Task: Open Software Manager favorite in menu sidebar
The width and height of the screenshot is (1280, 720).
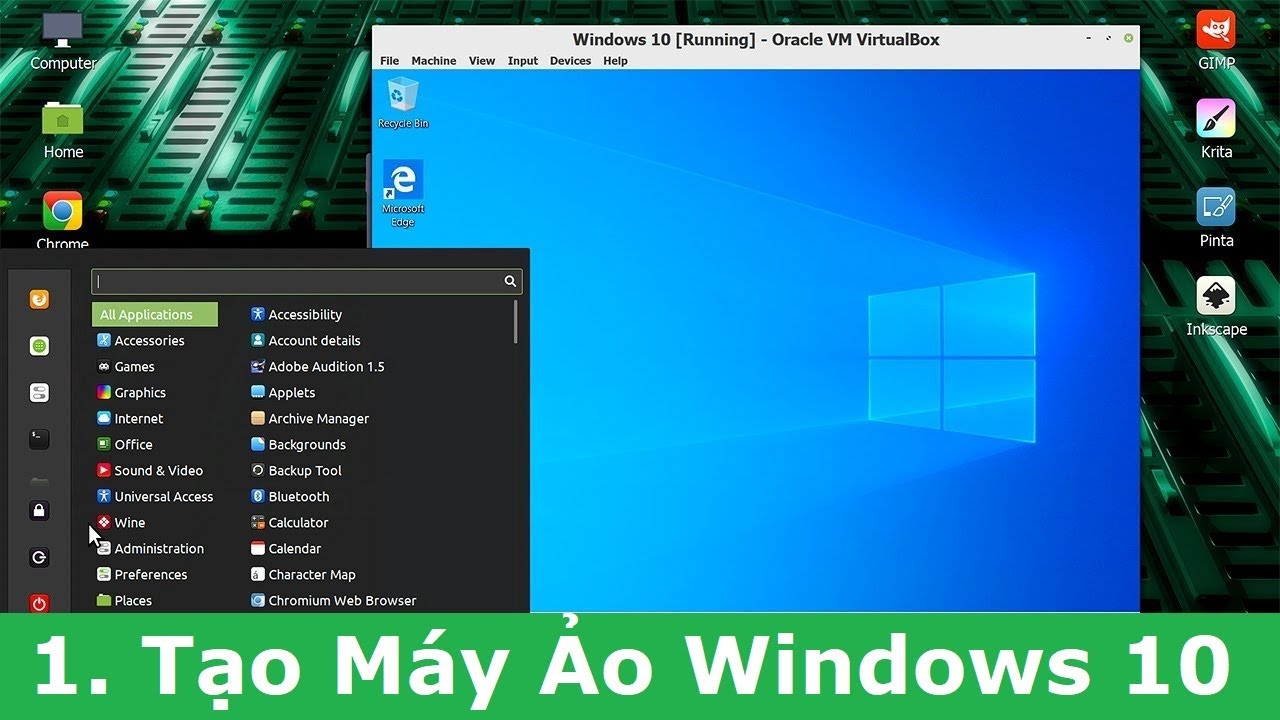Action: click(39, 346)
